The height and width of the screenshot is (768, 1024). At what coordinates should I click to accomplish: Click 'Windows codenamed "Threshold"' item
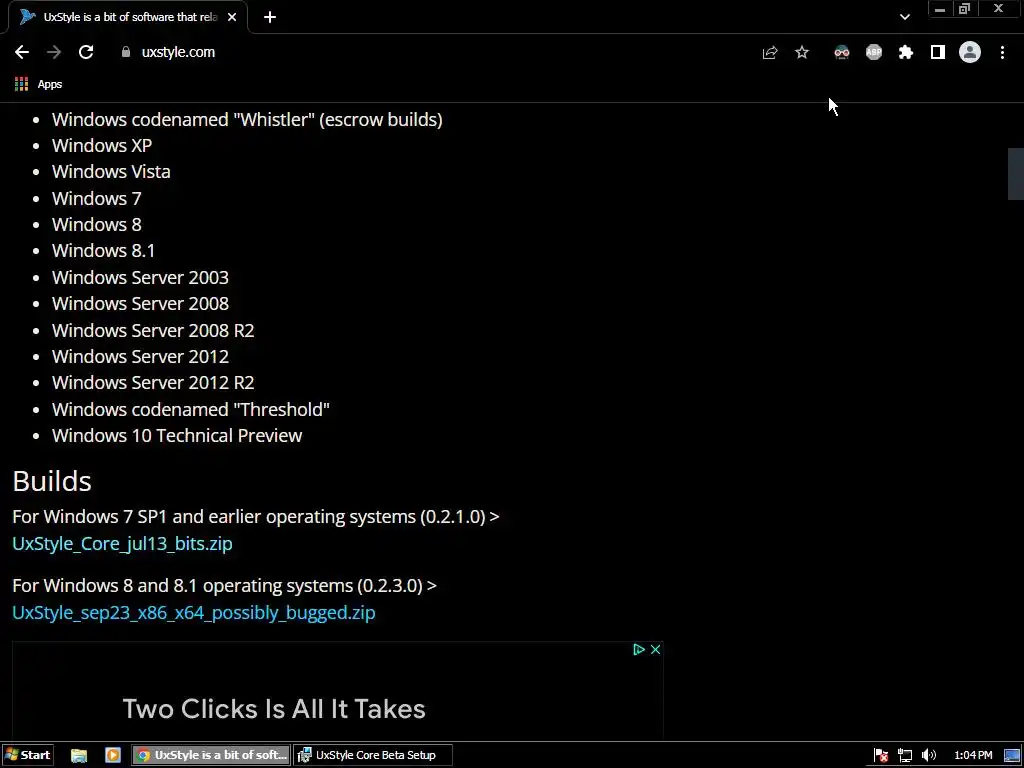click(191, 409)
